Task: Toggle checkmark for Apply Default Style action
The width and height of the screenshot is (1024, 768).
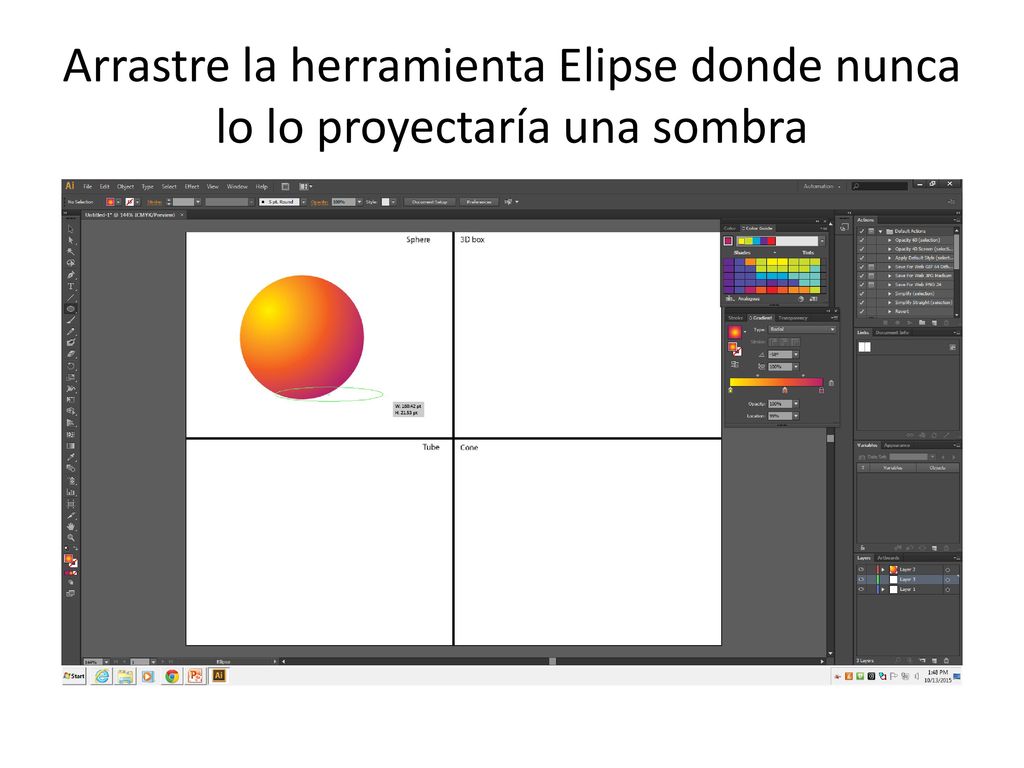Action: coord(861,258)
